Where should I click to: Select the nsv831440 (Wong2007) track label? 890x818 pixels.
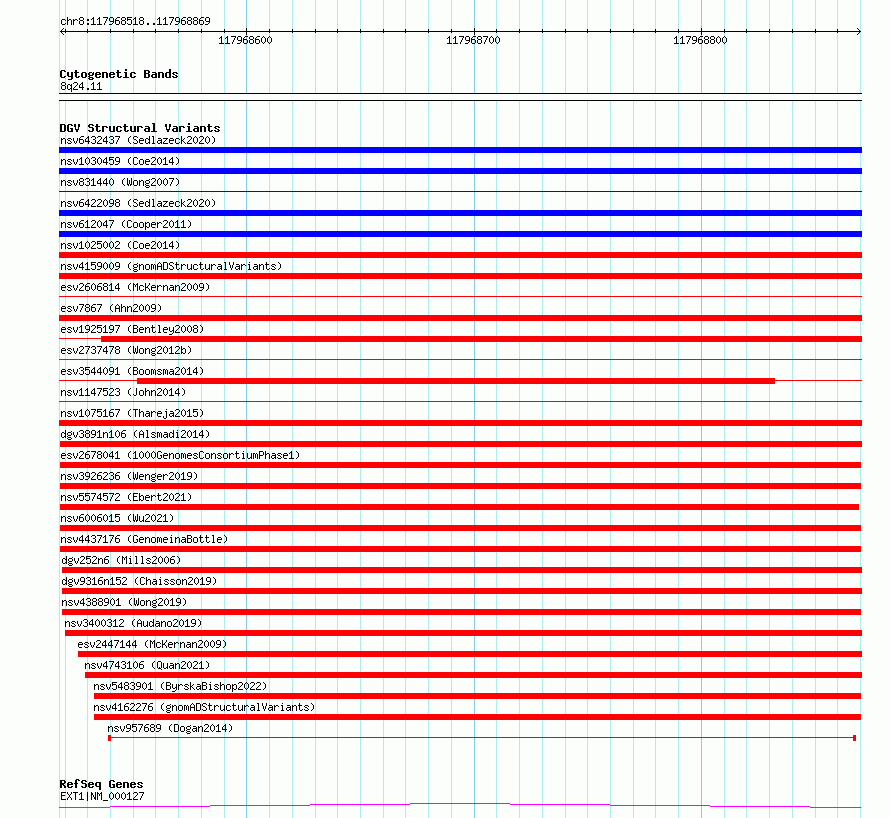(120, 182)
